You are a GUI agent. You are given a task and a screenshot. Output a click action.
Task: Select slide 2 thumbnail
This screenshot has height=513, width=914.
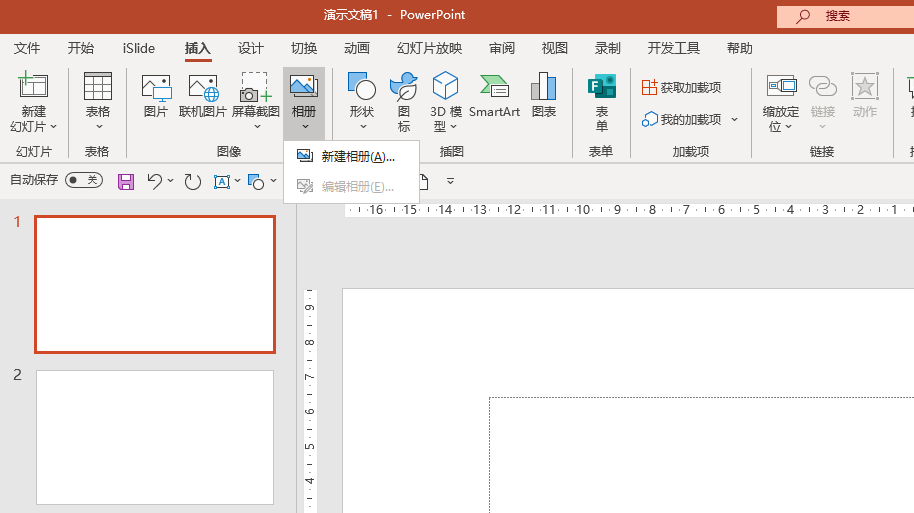click(155, 437)
